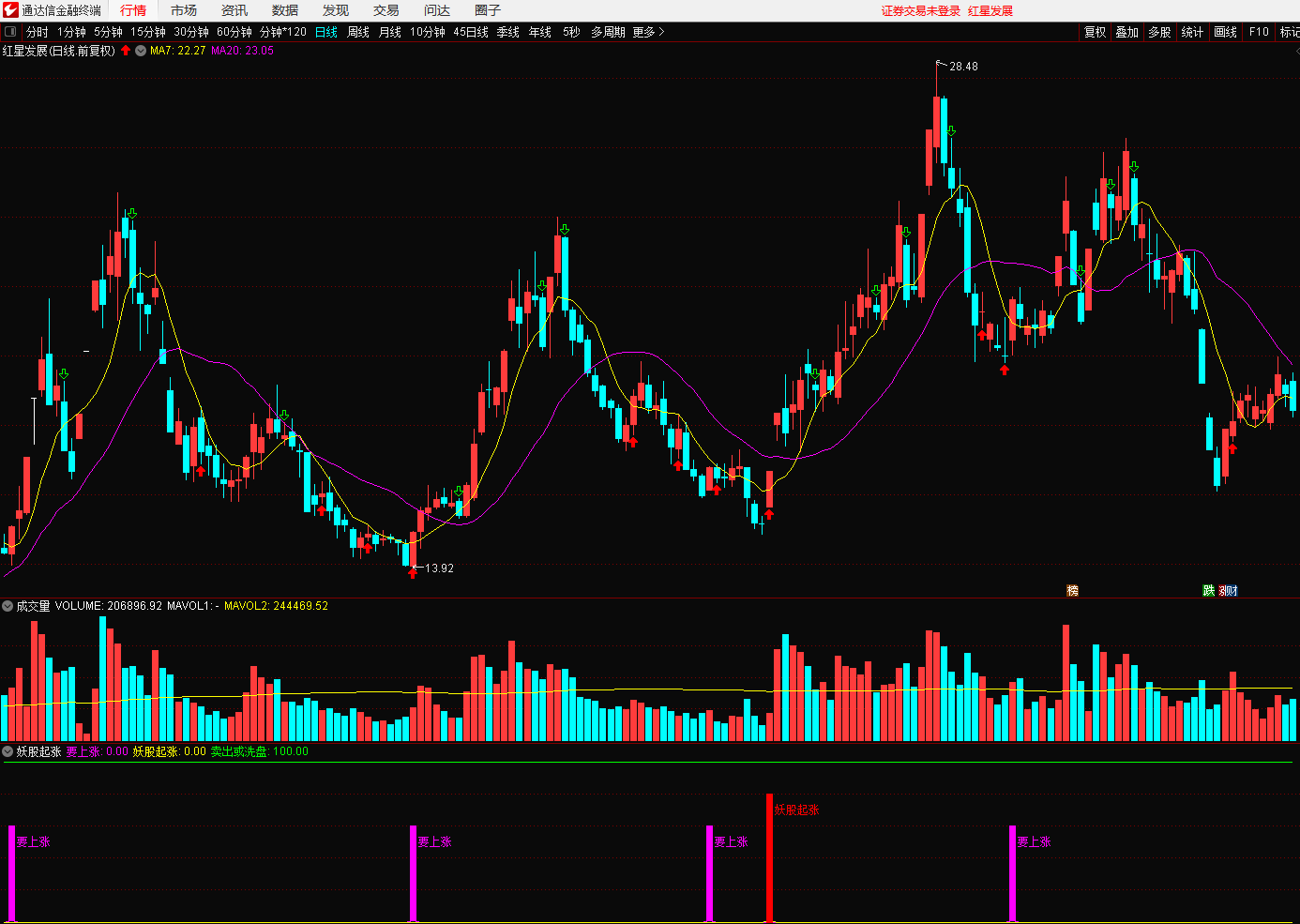Open the 市场 tab
This screenshot has height=924, width=1300.
184,10
